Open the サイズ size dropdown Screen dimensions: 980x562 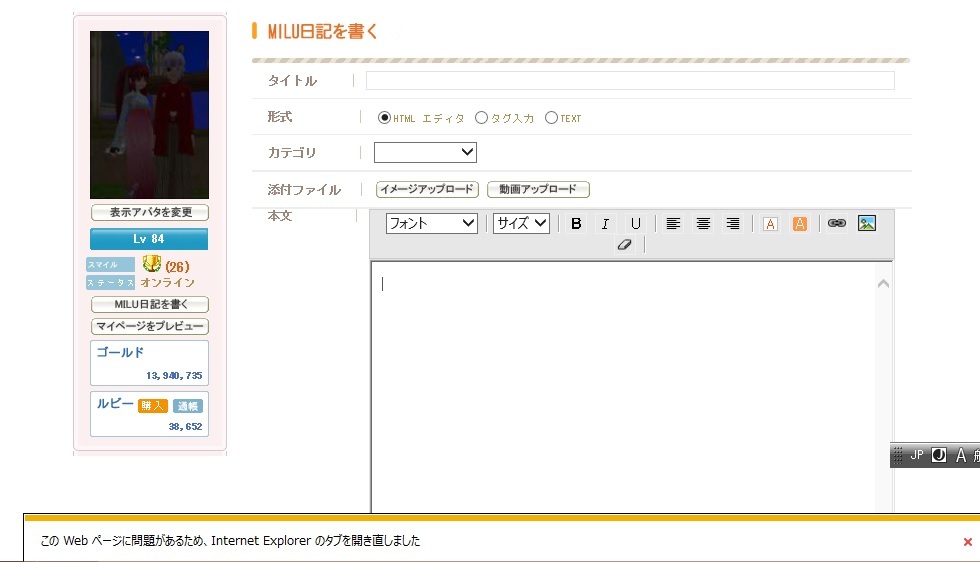521,223
